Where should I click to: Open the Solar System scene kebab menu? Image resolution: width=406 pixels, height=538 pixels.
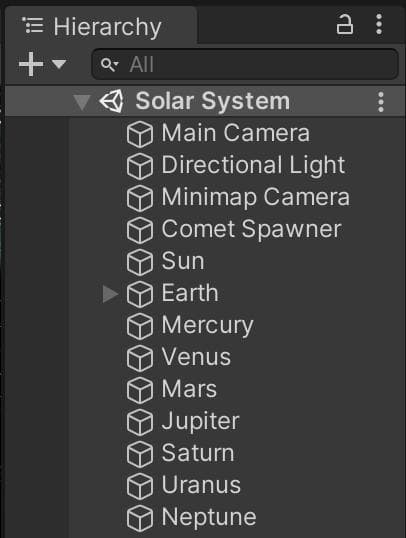[x=381, y=102]
